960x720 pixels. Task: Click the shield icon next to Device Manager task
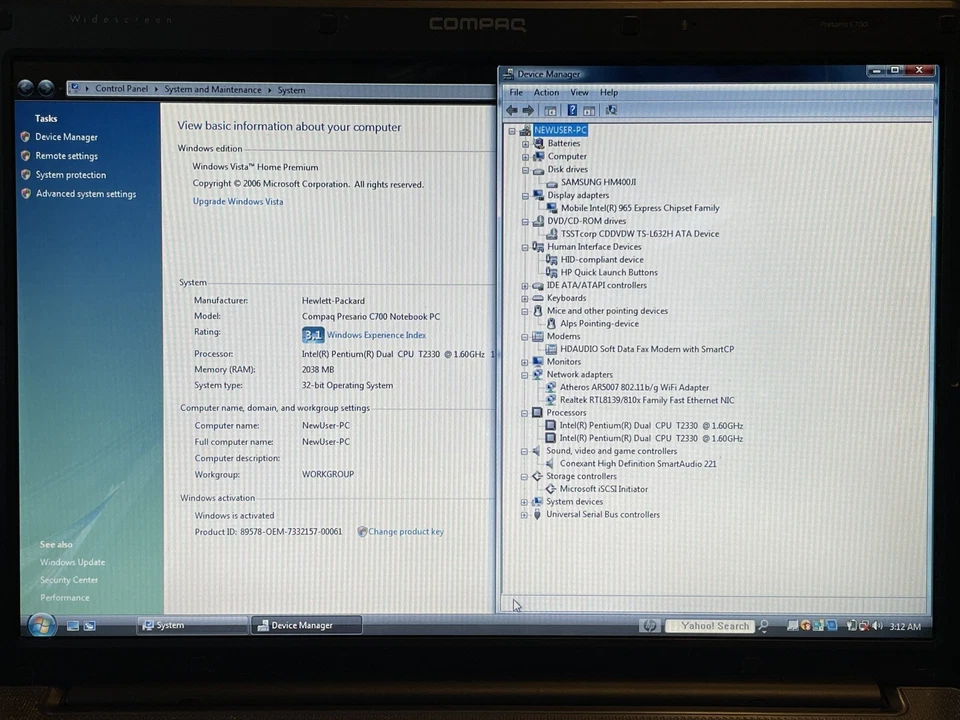(x=25, y=137)
